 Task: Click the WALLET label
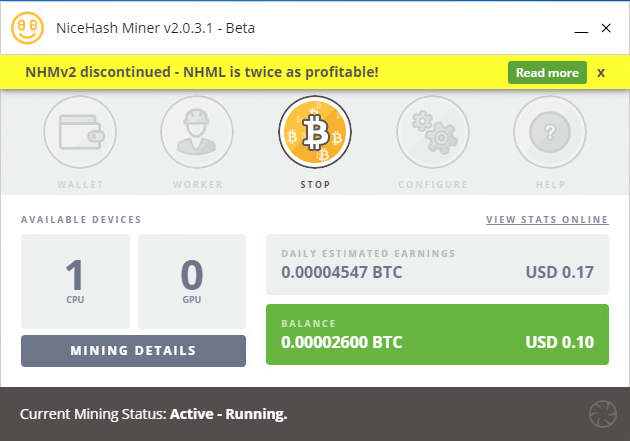point(80,185)
